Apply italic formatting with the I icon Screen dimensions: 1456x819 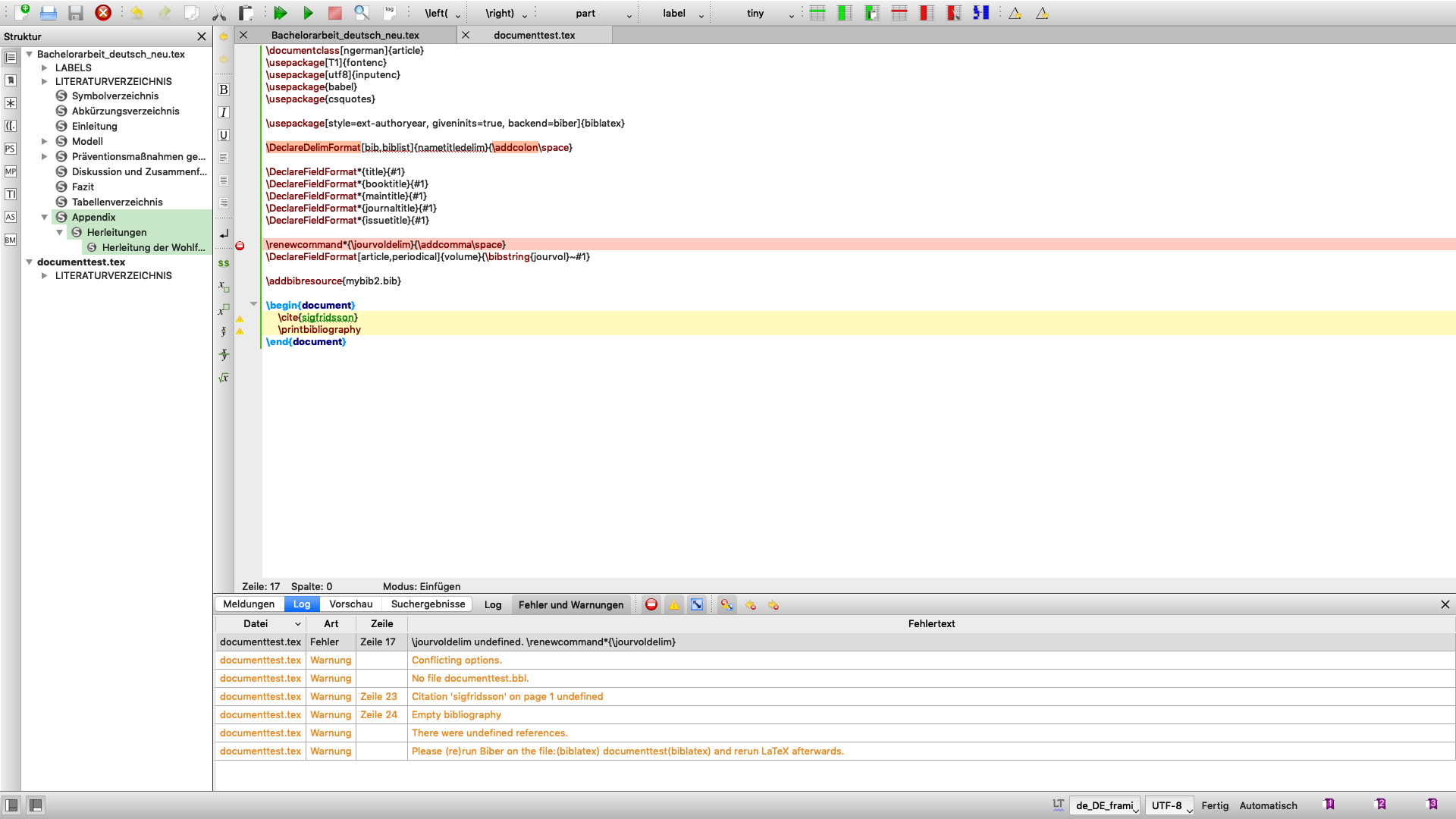(224, 112)
